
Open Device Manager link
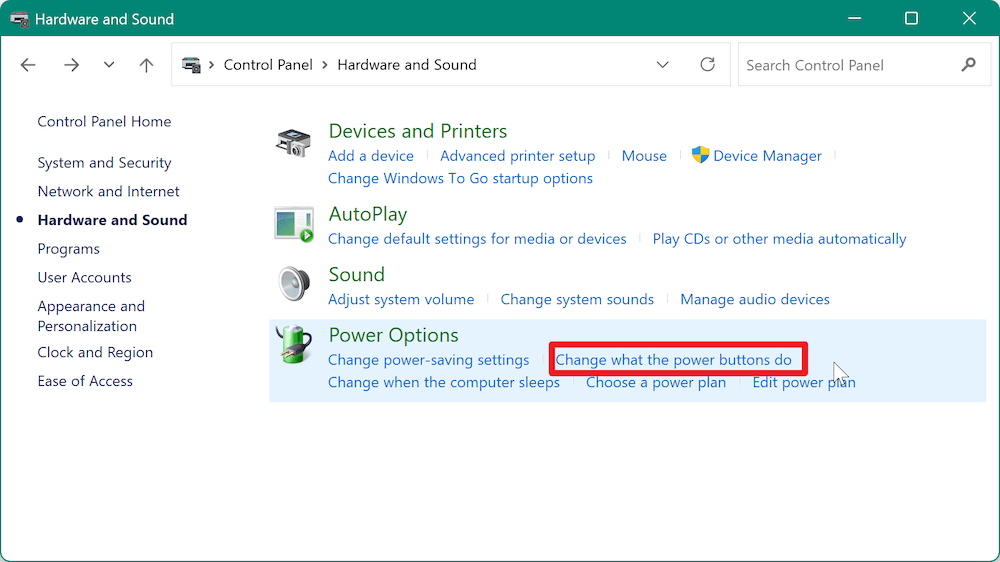click(x=767, y=156)
